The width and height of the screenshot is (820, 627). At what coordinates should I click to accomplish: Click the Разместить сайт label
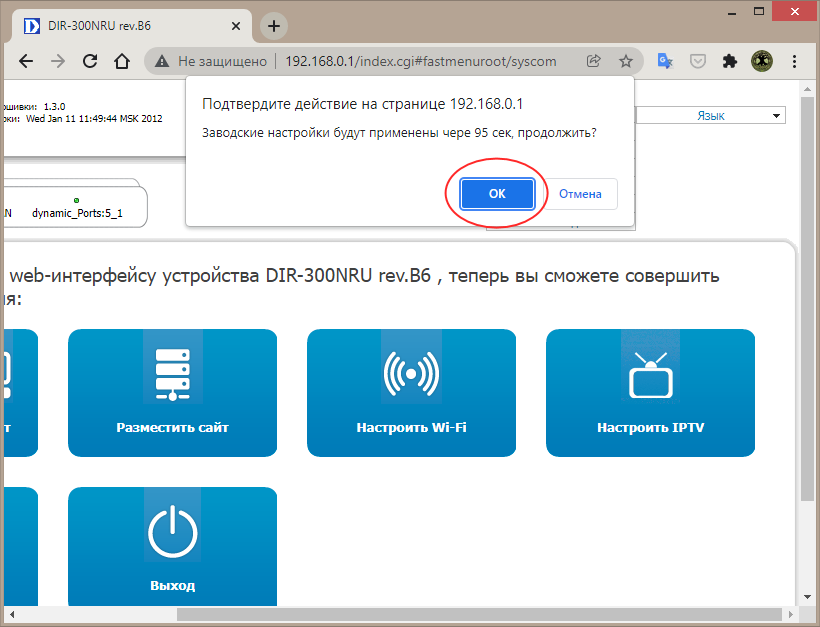(x=173, y=427)
